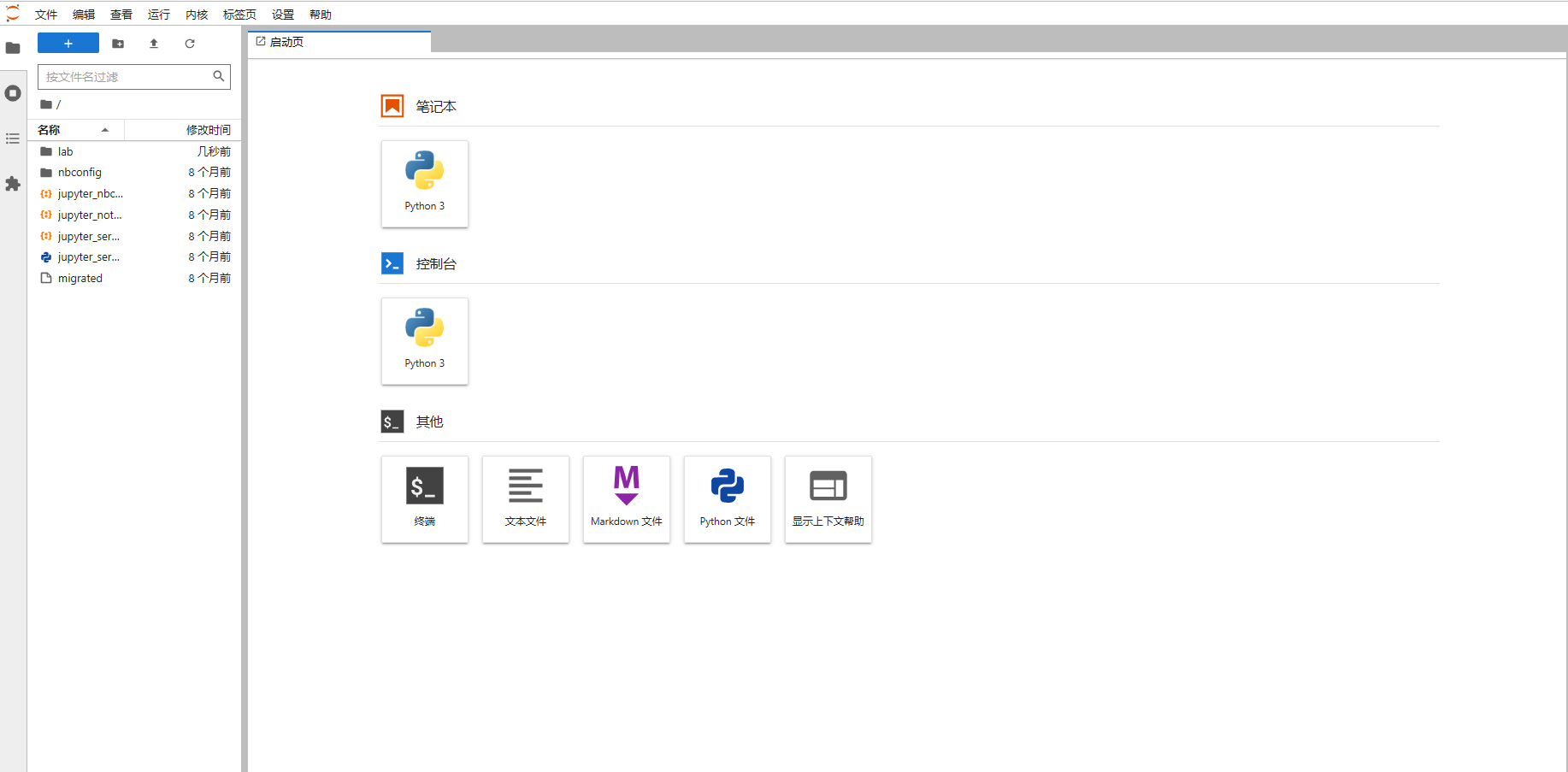Open the file browser sidebar icon

point(13,48)
